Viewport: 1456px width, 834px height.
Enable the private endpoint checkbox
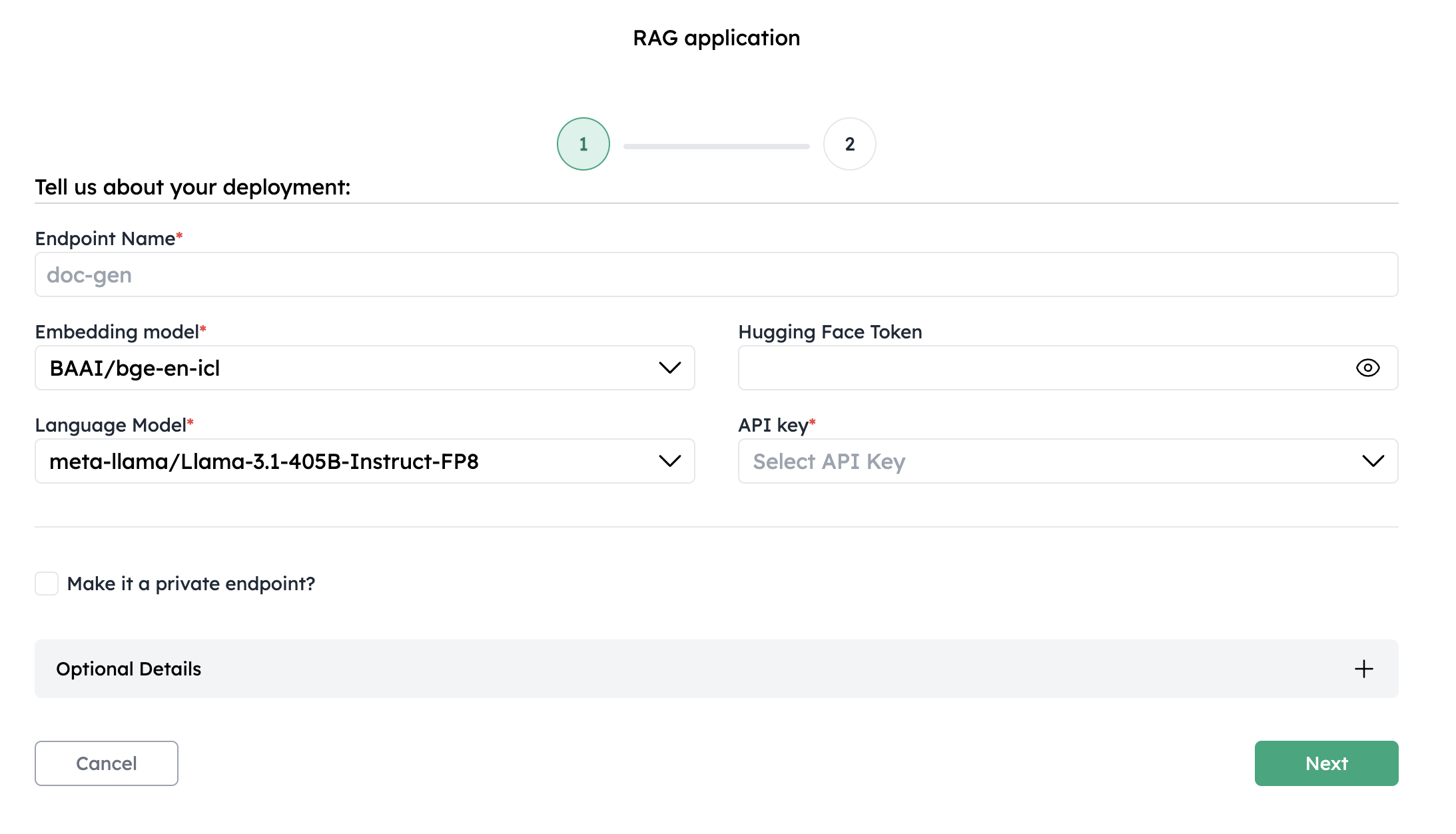point(47,584)
